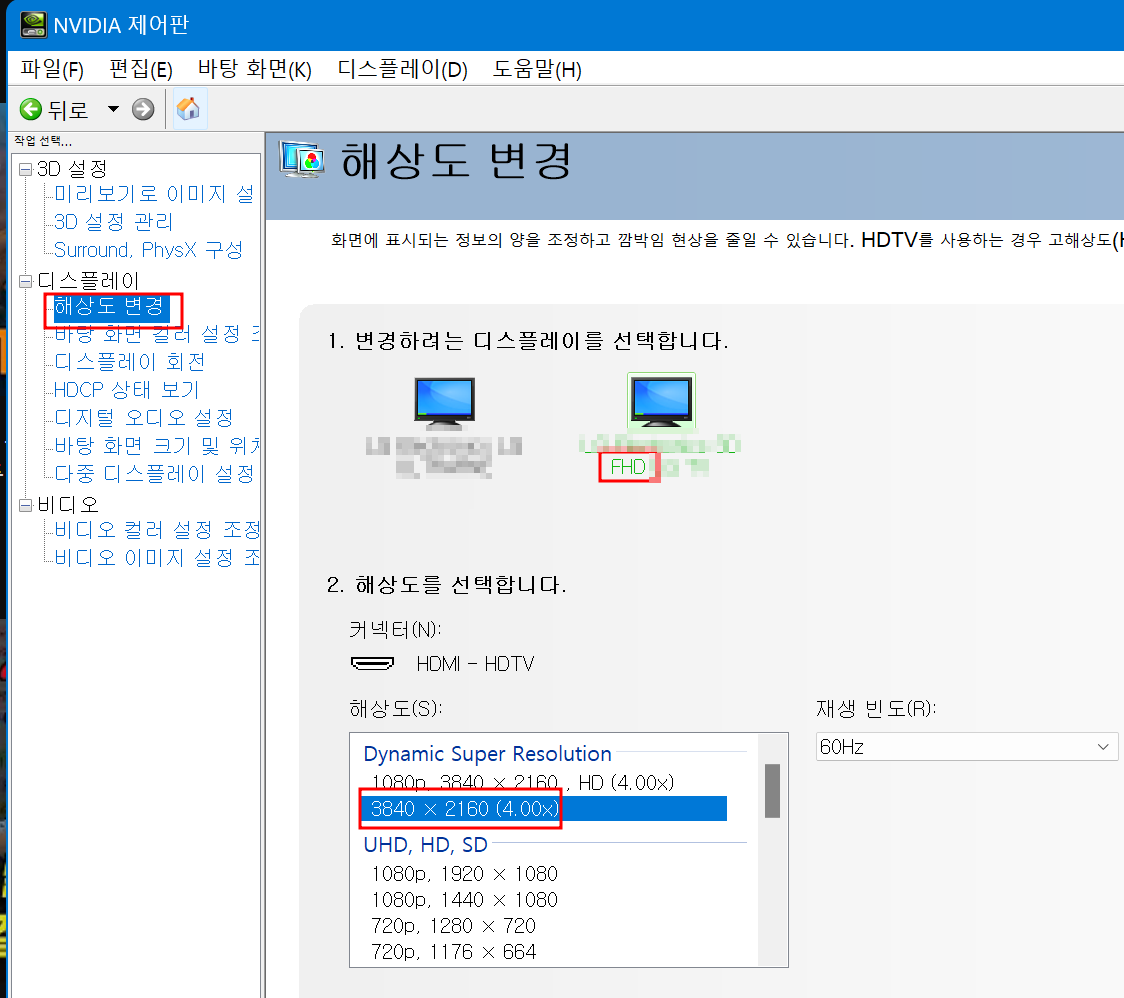Open 다중 디스플레이 설정 page
1124x998 pixels.
[154, 474]
